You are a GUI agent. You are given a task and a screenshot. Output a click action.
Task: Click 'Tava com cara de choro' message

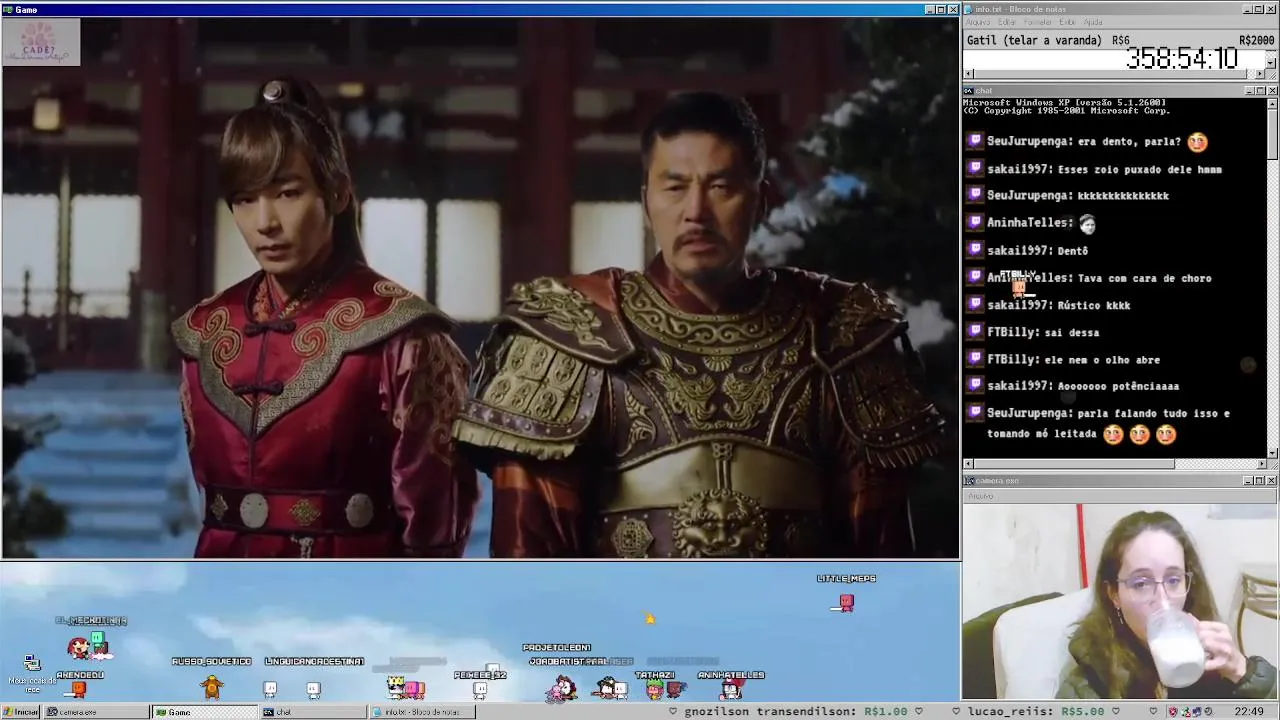tap(1144, 278)
